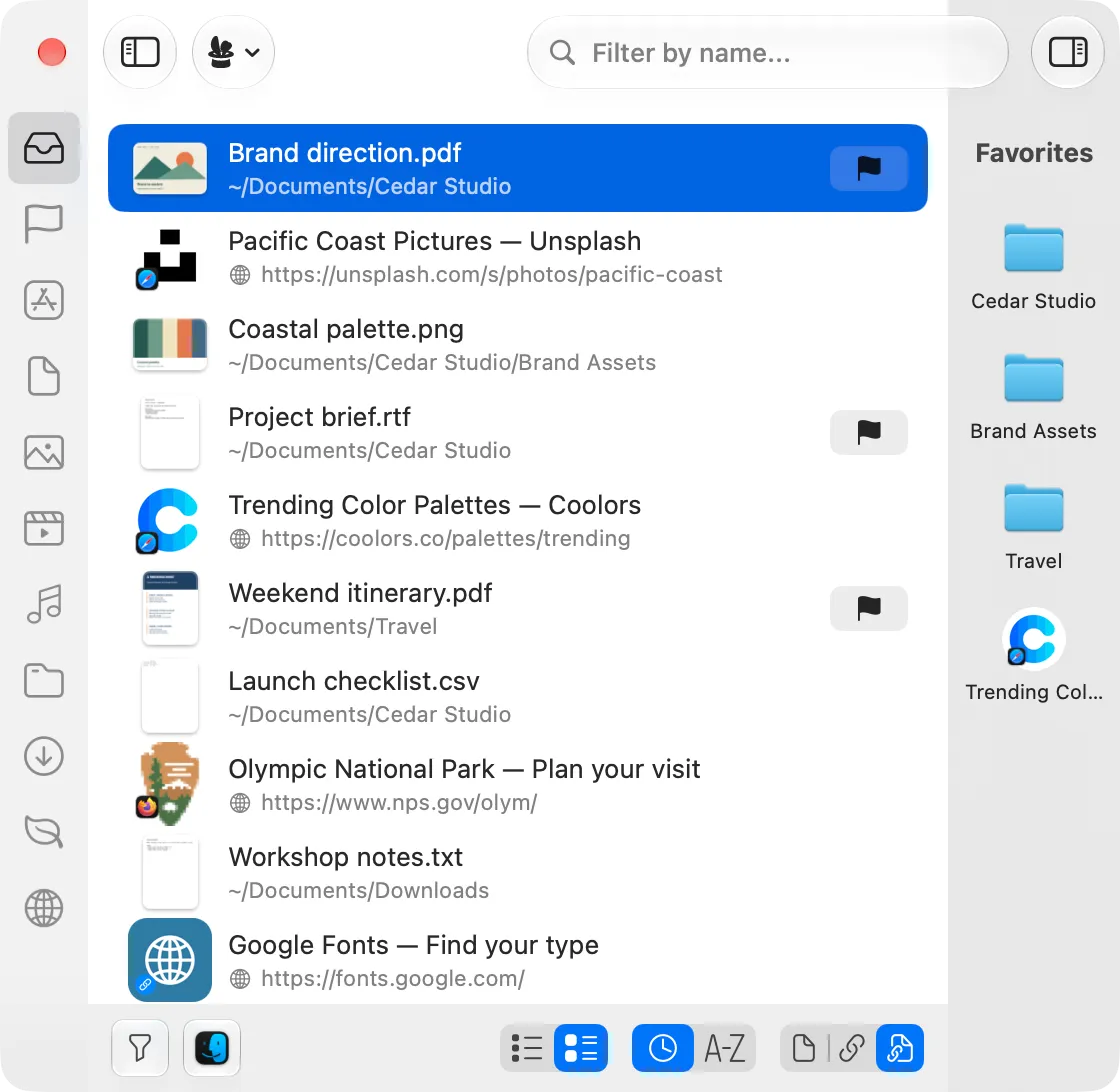1120x1092 pixels.
Task: Show both files and links
Action: (899, 1048)
